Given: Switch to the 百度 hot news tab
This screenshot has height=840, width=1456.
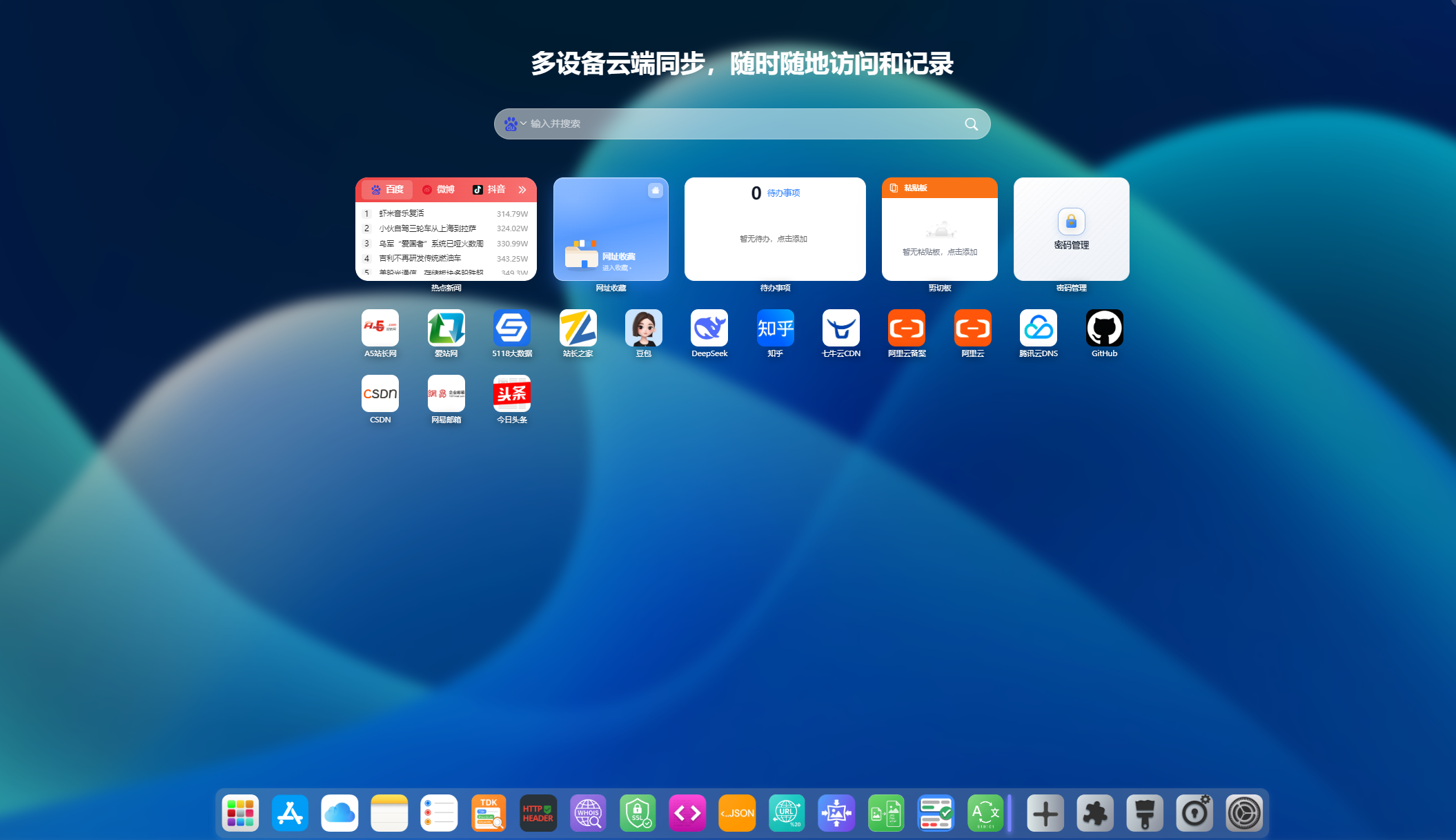Looking at the screenshot, I should point(387,190).
